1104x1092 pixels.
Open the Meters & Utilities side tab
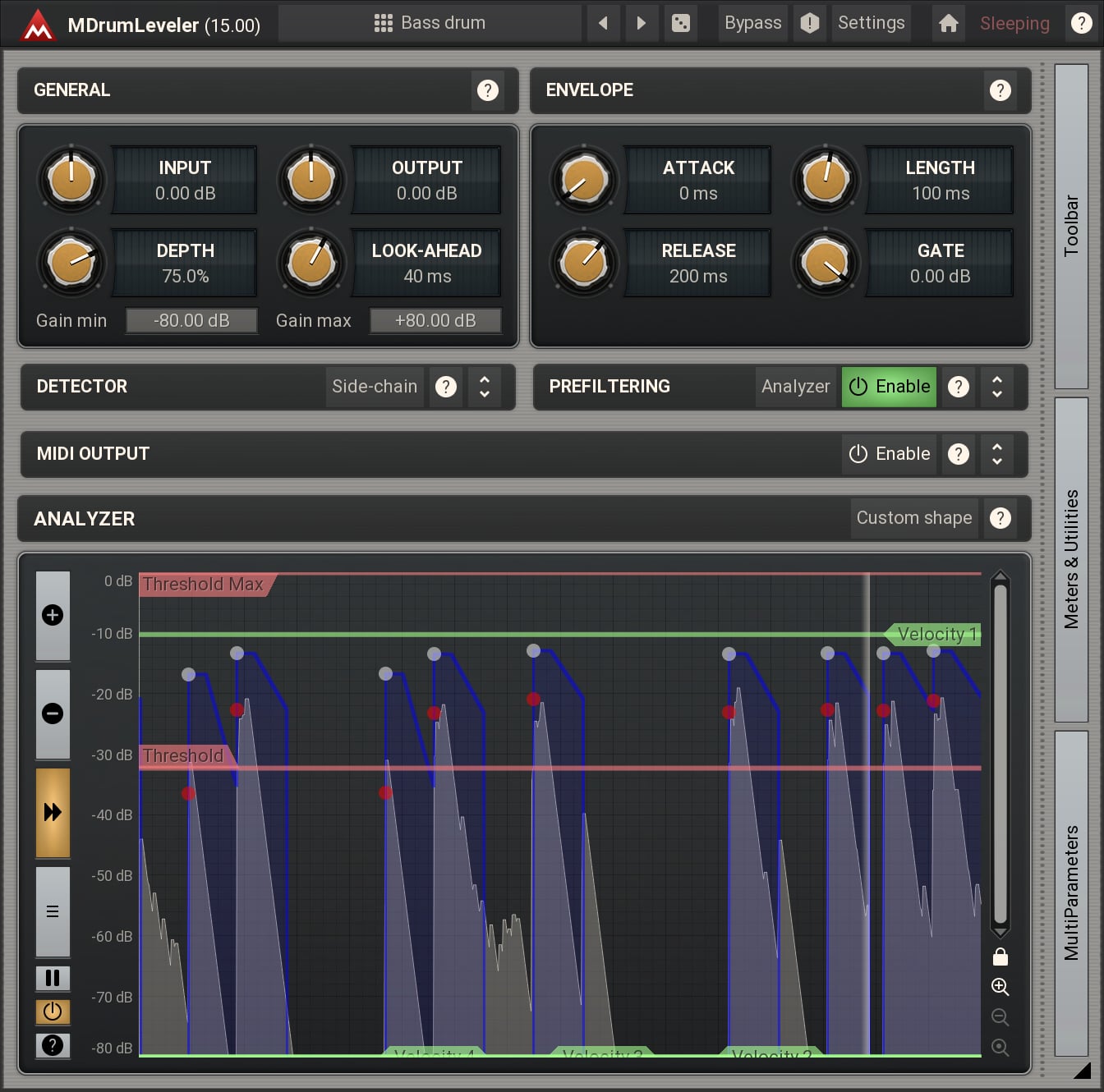[1071, 559]
